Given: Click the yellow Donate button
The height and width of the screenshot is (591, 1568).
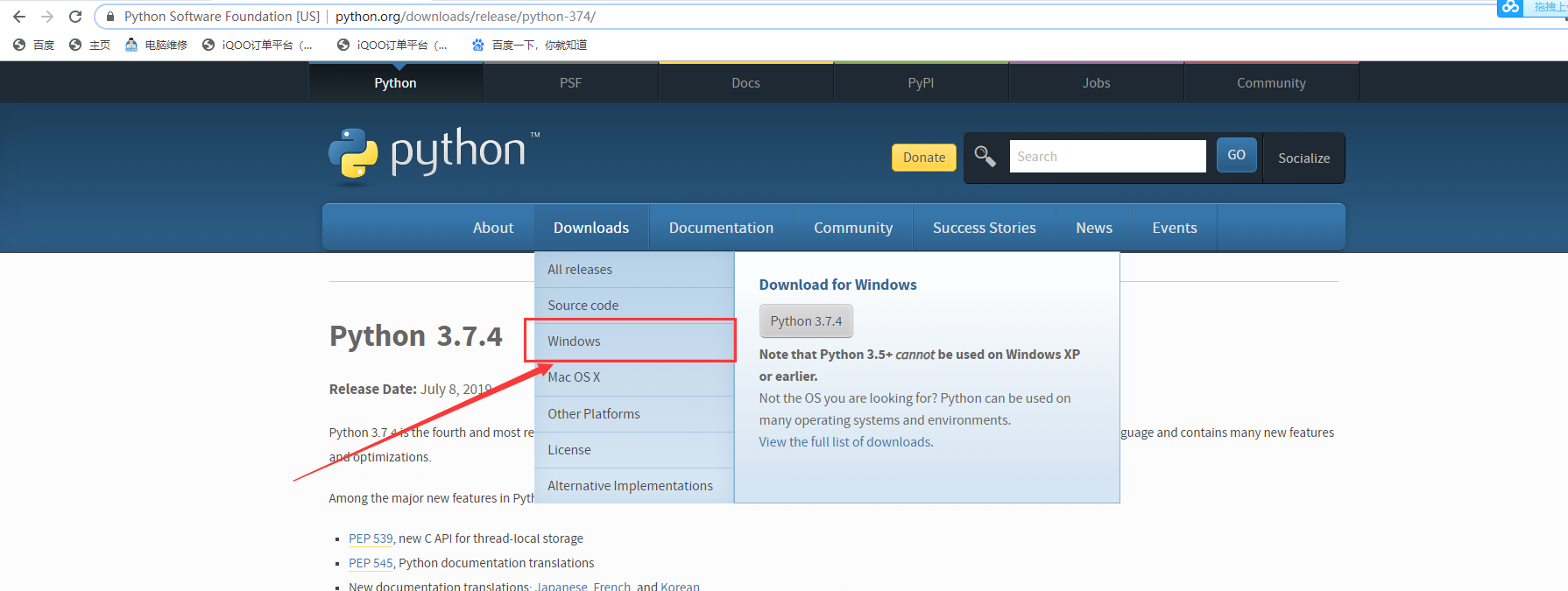Looking at the screenshot, I should 924,158.
